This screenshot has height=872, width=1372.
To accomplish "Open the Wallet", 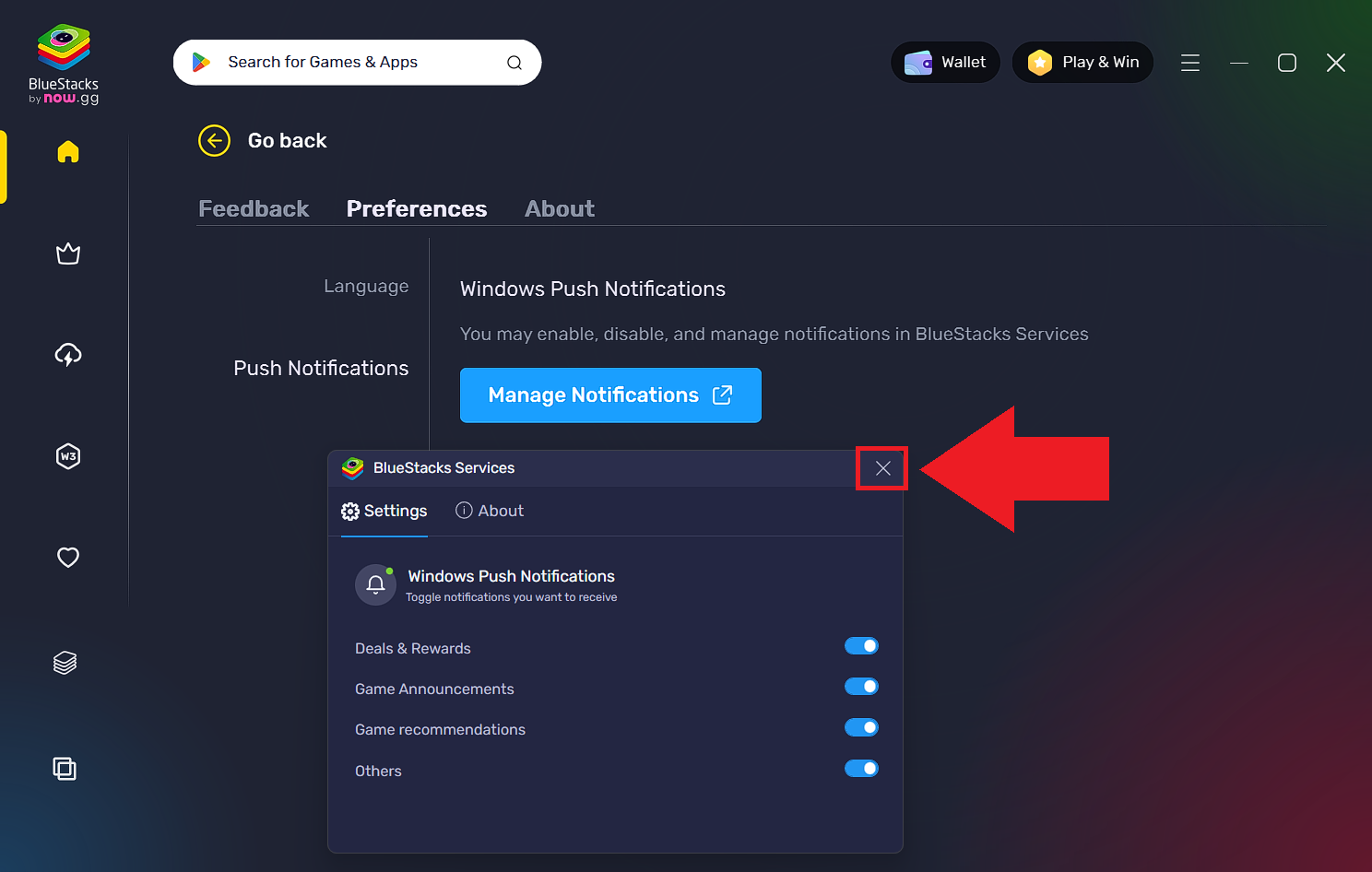I will pos(945,62).
